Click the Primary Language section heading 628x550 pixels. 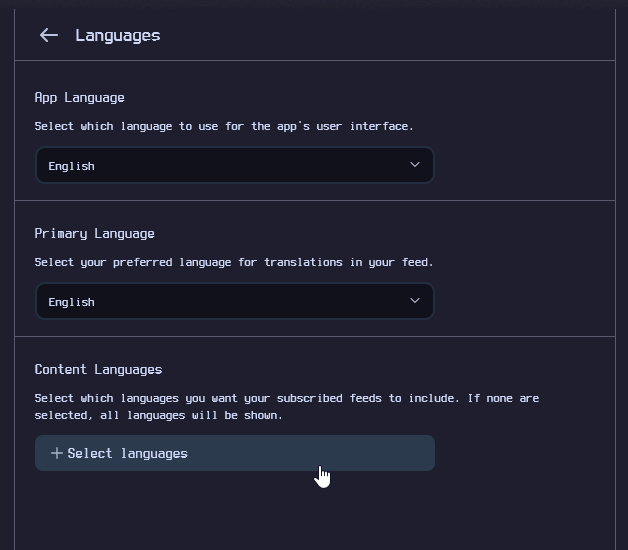point(94,234)
